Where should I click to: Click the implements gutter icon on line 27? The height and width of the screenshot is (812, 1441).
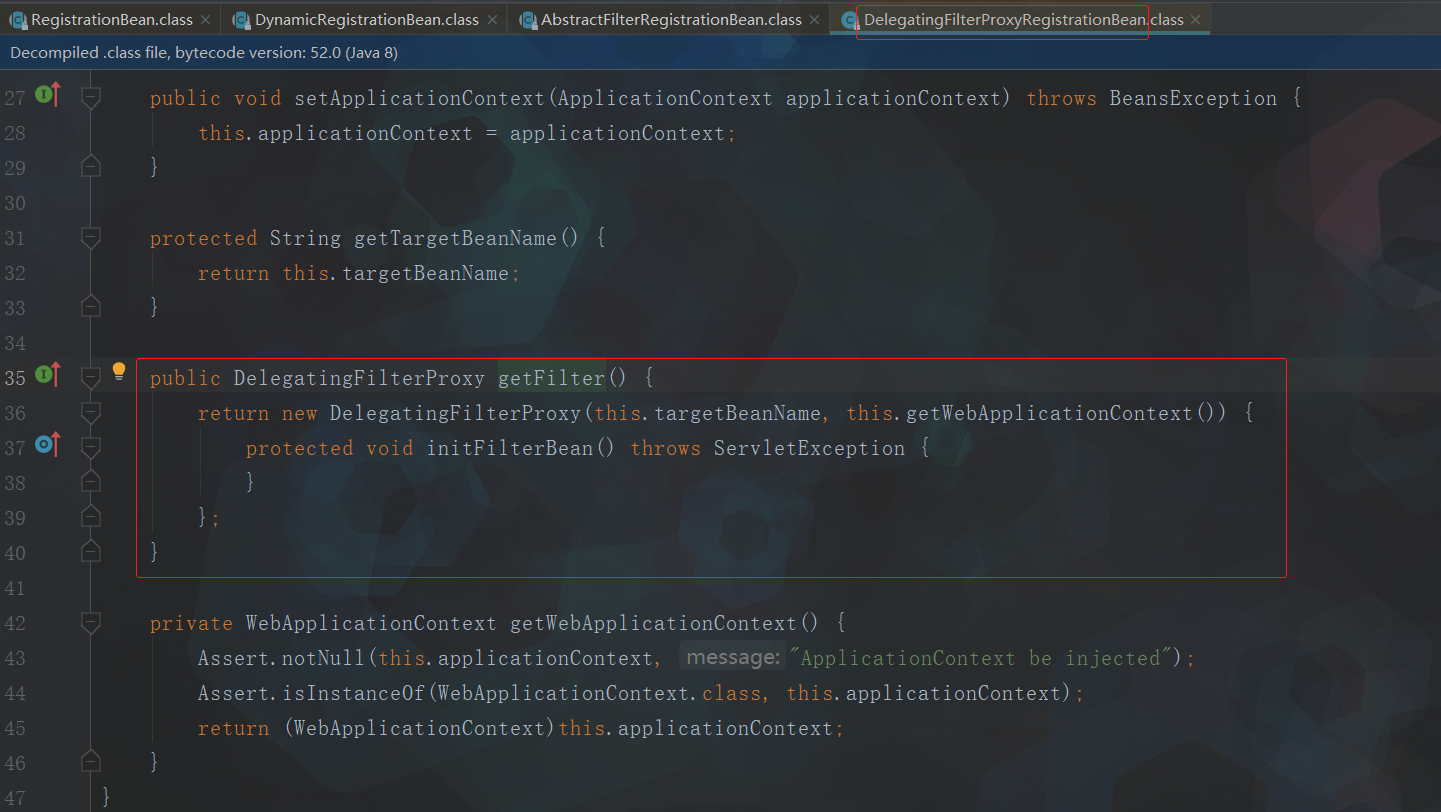point(48,96)
